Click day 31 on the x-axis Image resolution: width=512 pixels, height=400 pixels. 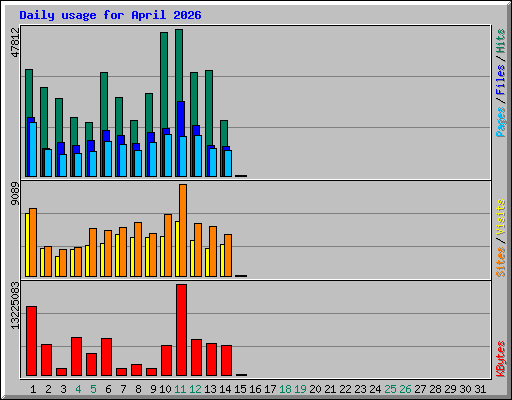[480, 389]
